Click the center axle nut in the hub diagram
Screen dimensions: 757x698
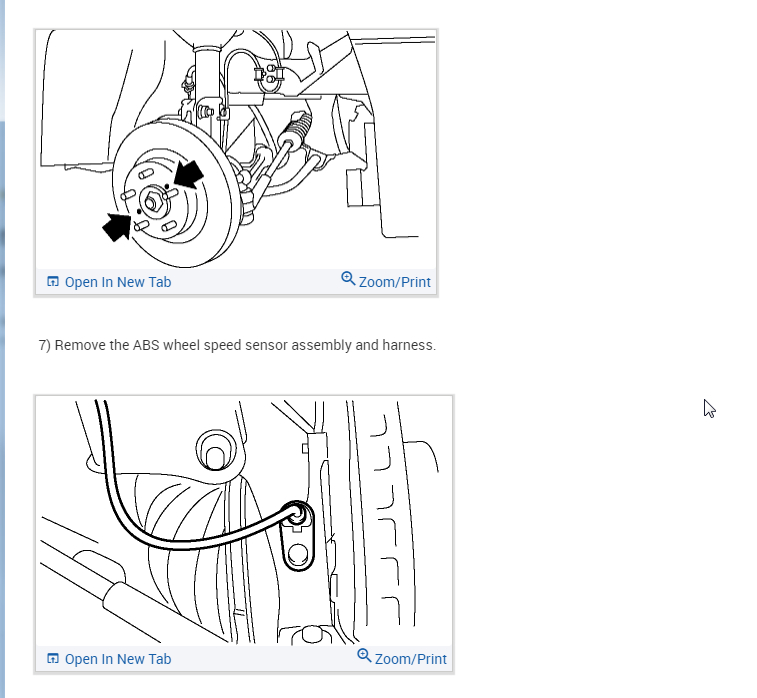(151, 202)
